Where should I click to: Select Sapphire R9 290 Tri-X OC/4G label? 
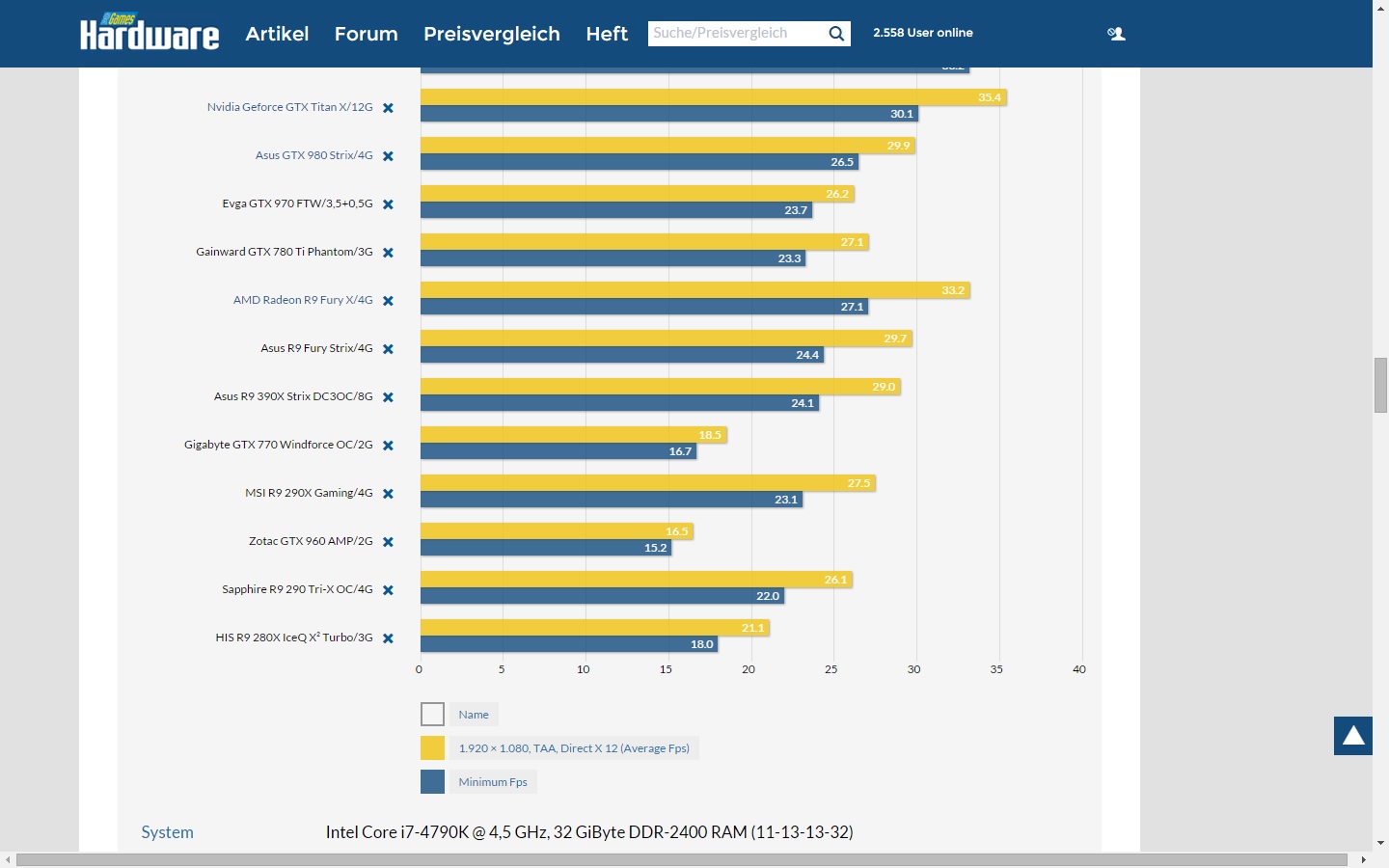tap(297, 589)
